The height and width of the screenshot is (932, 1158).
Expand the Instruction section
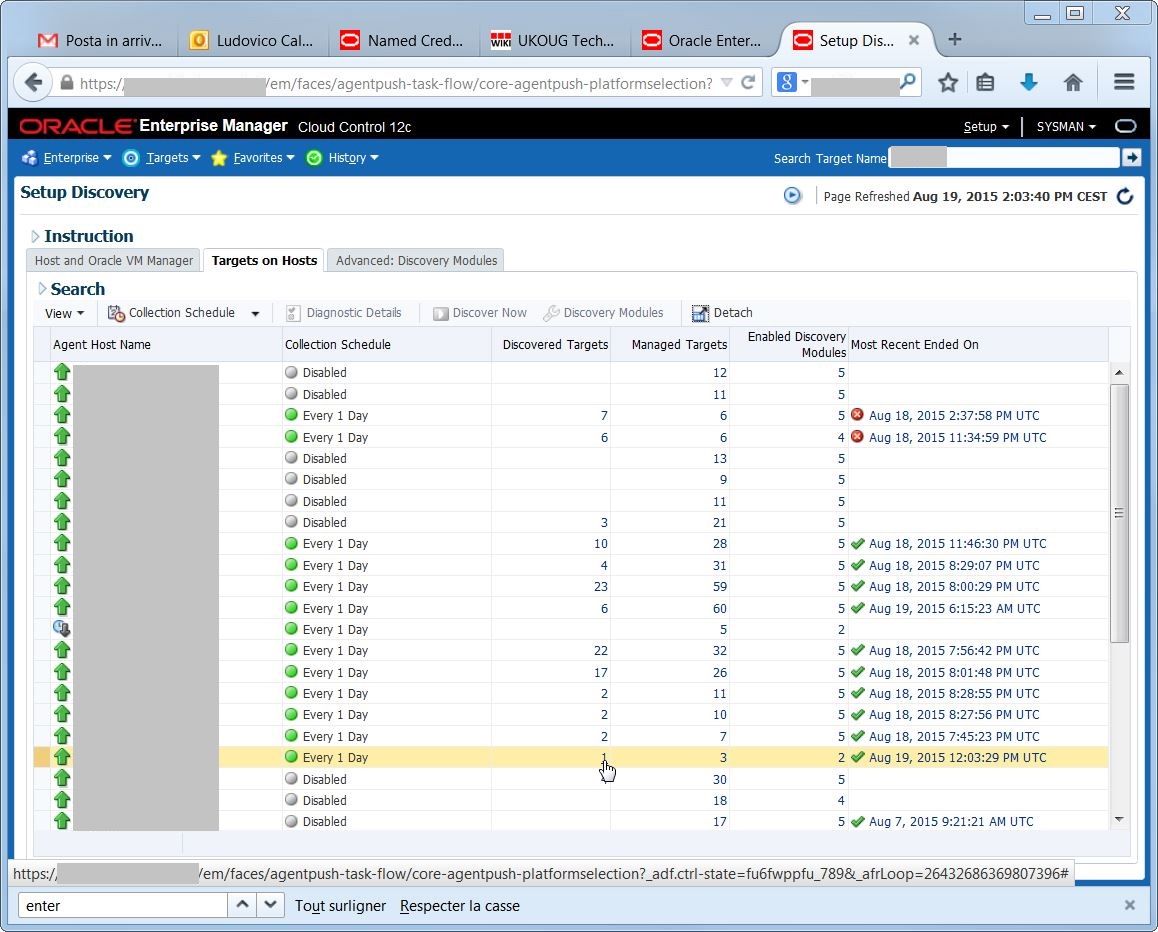click(35, 236)
